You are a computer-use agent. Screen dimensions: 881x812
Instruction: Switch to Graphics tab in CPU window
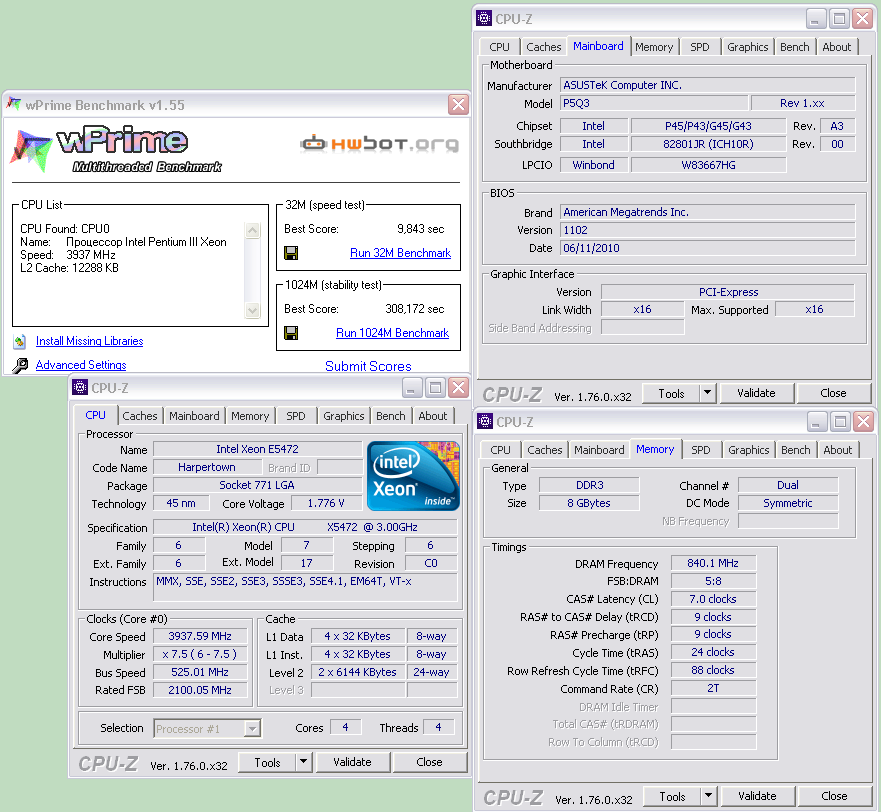click(344, 416)
